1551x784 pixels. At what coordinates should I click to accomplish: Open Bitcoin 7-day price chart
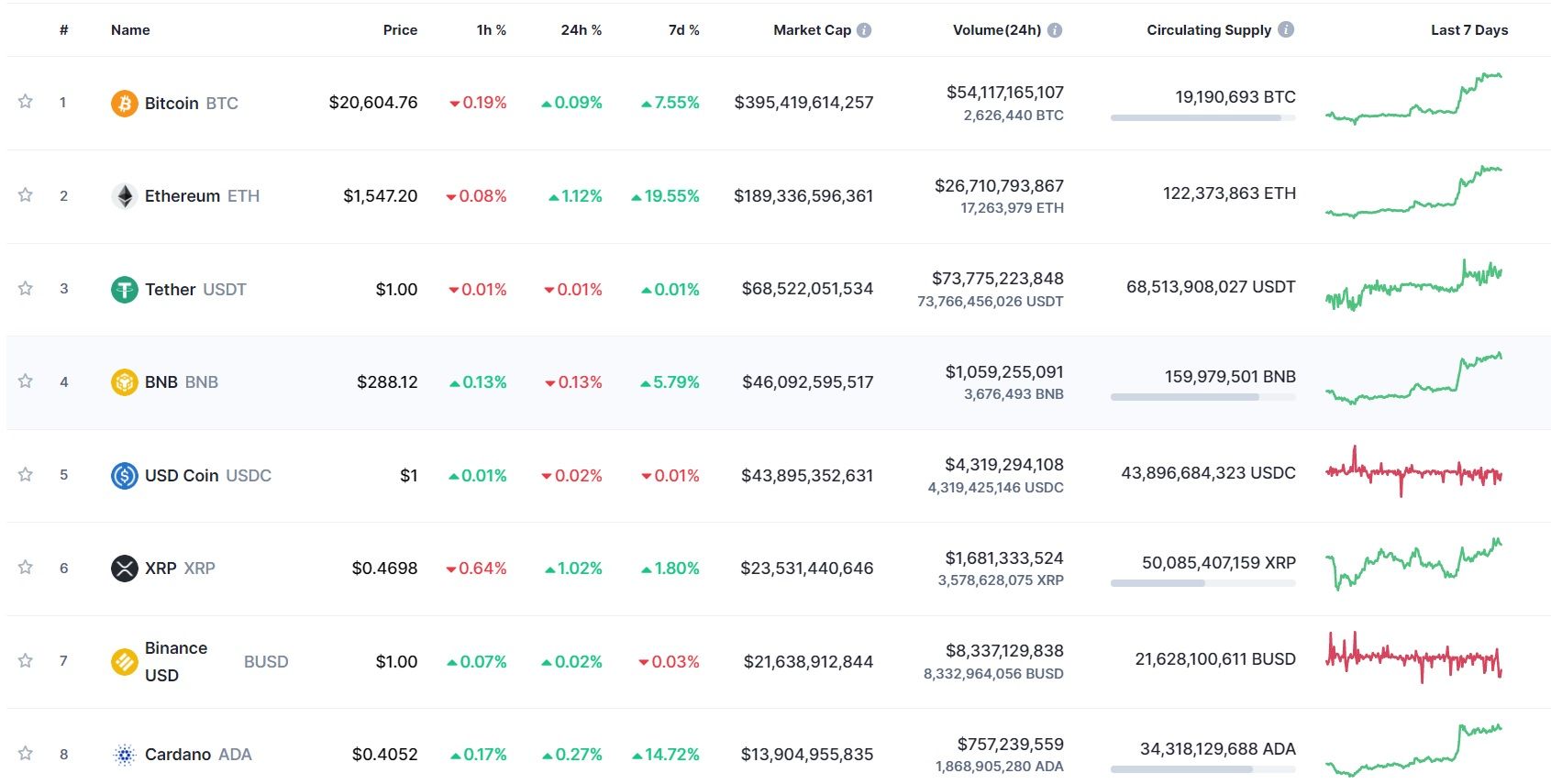click(x=1413, y=98)
